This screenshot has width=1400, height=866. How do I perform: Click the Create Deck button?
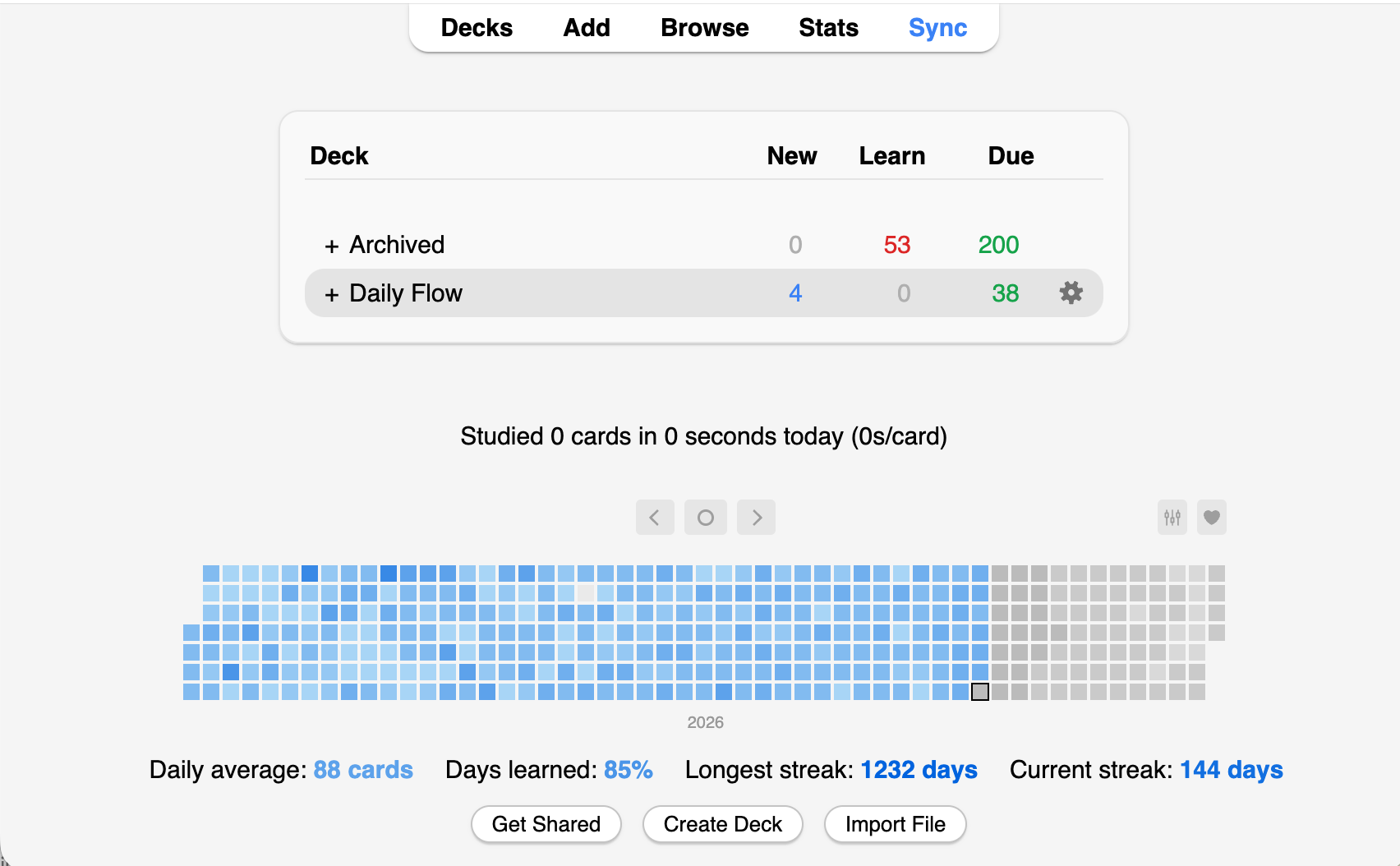[723, 824]
